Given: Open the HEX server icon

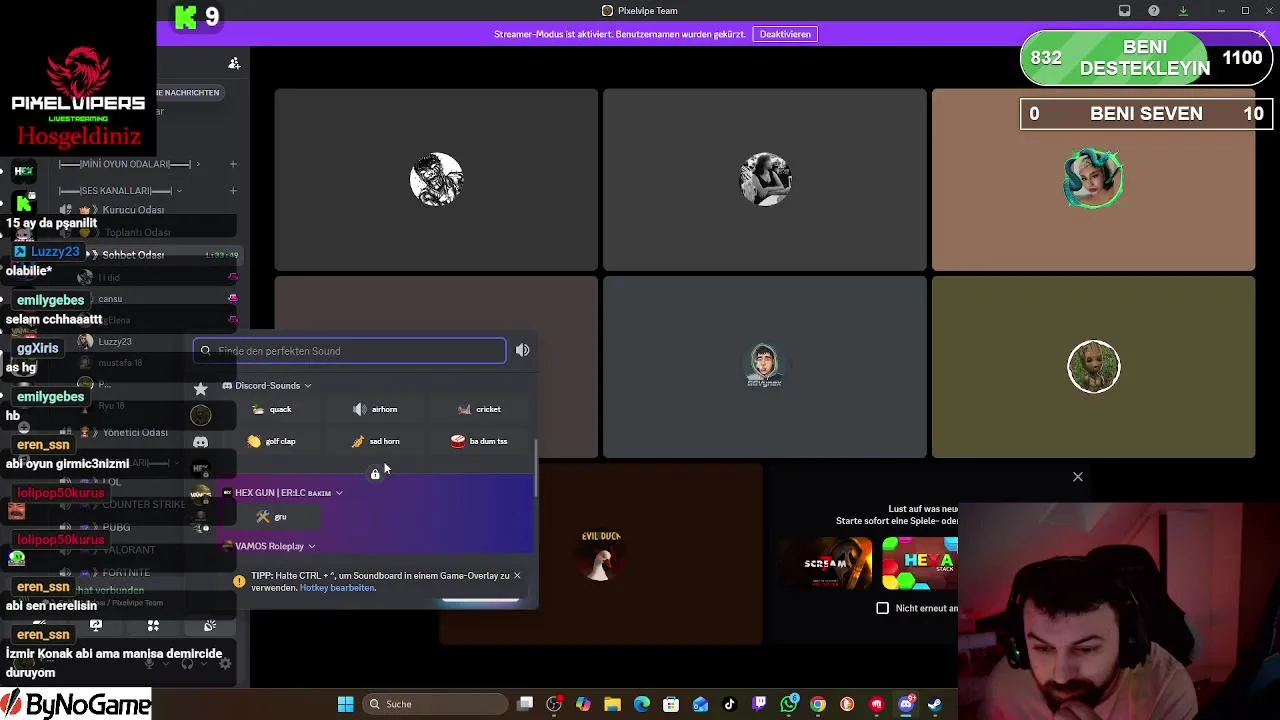Looking at the screenshot, I should 24,171.
